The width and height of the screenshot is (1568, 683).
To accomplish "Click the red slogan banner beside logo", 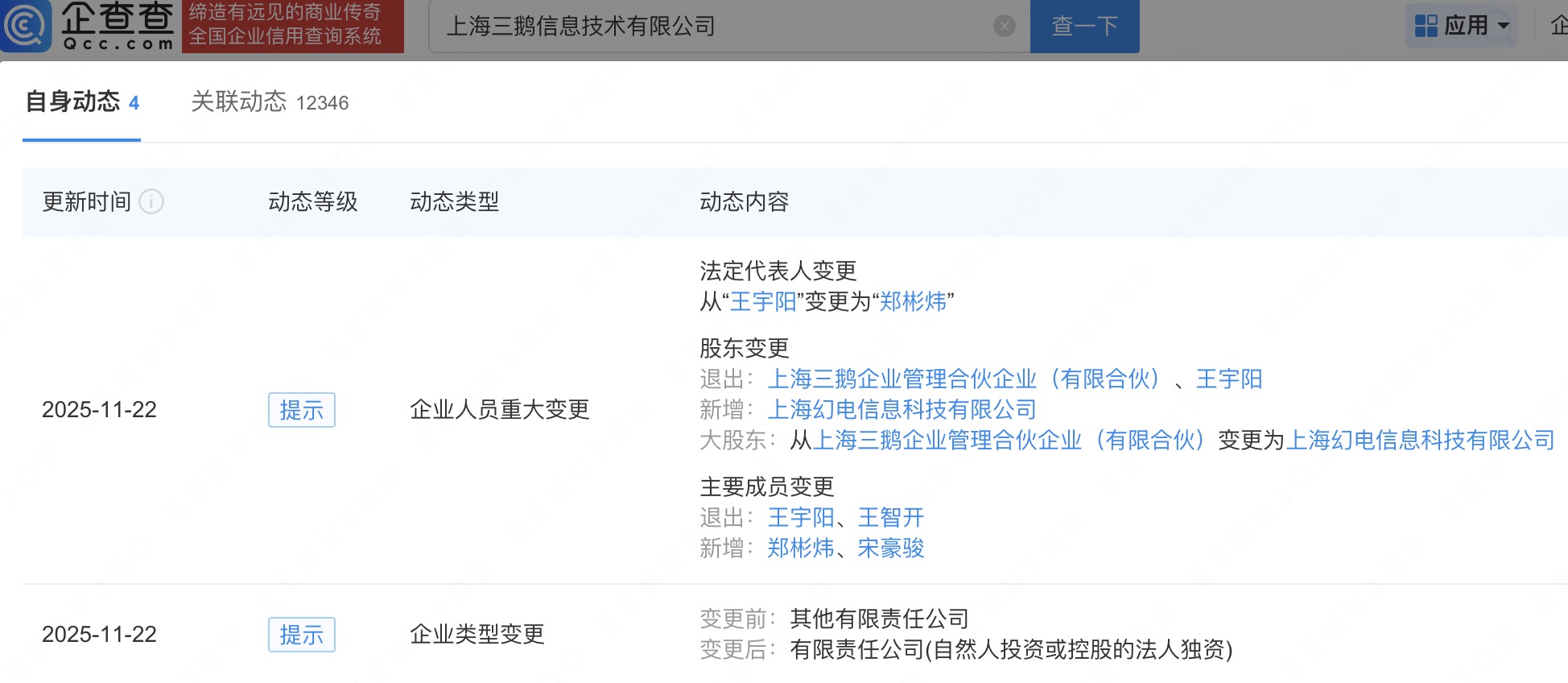I will (292, 26).
